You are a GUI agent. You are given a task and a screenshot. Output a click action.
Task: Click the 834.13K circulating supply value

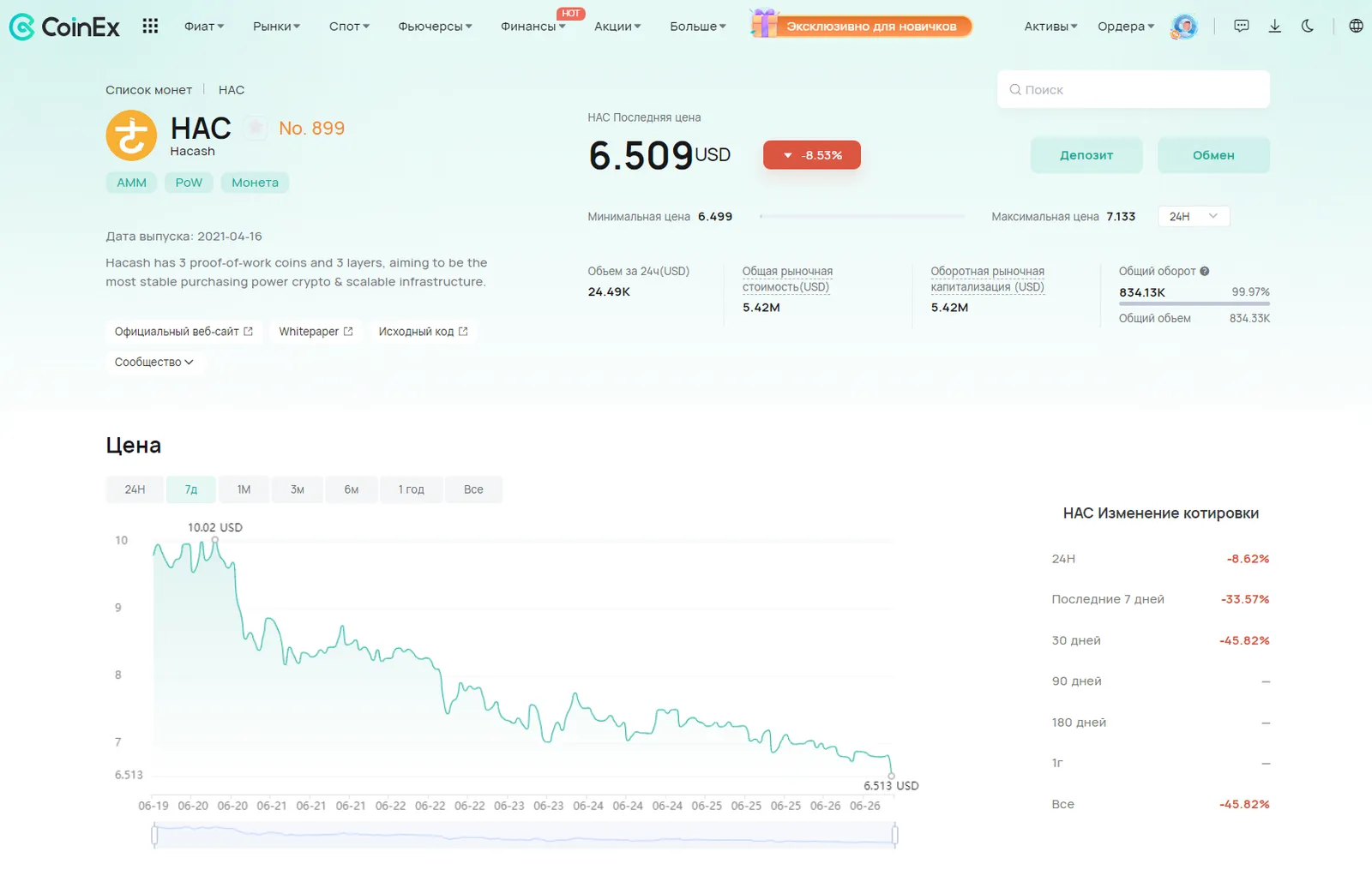pyautogui.click(x=1142, y=292)
